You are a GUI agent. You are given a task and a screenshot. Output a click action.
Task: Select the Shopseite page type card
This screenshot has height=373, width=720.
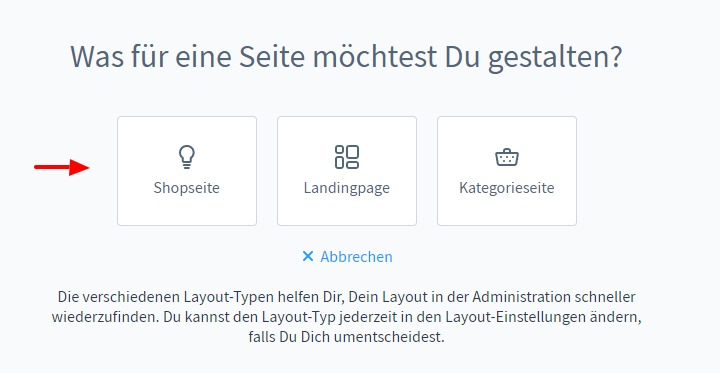pos(187,171)
